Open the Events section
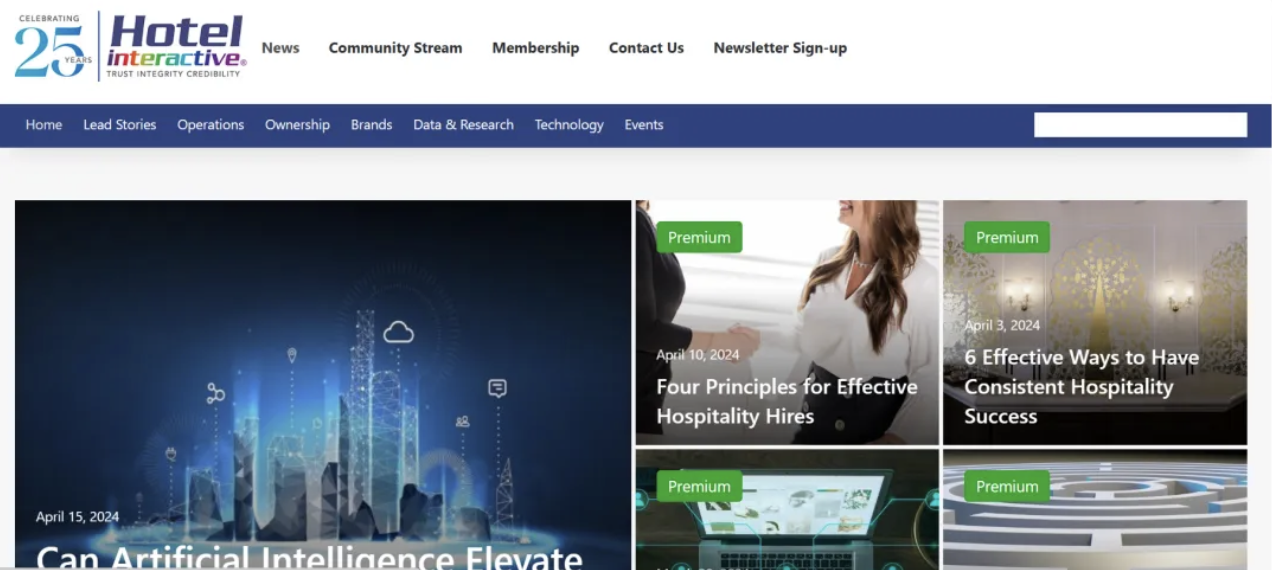1272x570 pixels. tap(644, 125)
